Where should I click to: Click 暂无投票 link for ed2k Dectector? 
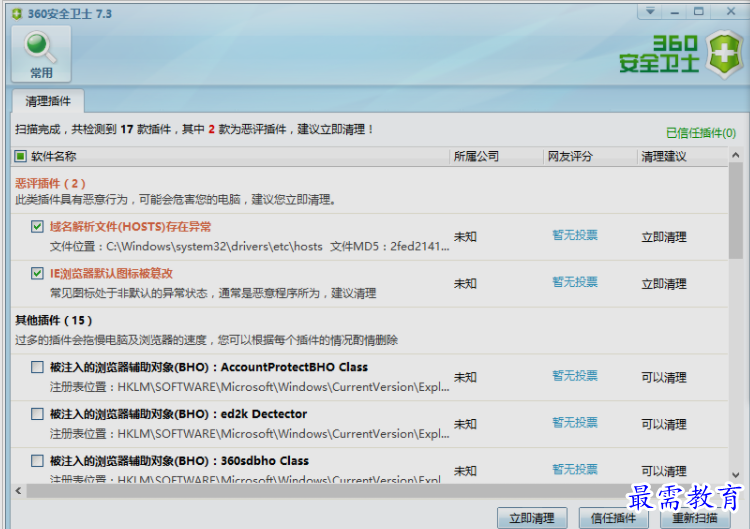tap(575, 423)
